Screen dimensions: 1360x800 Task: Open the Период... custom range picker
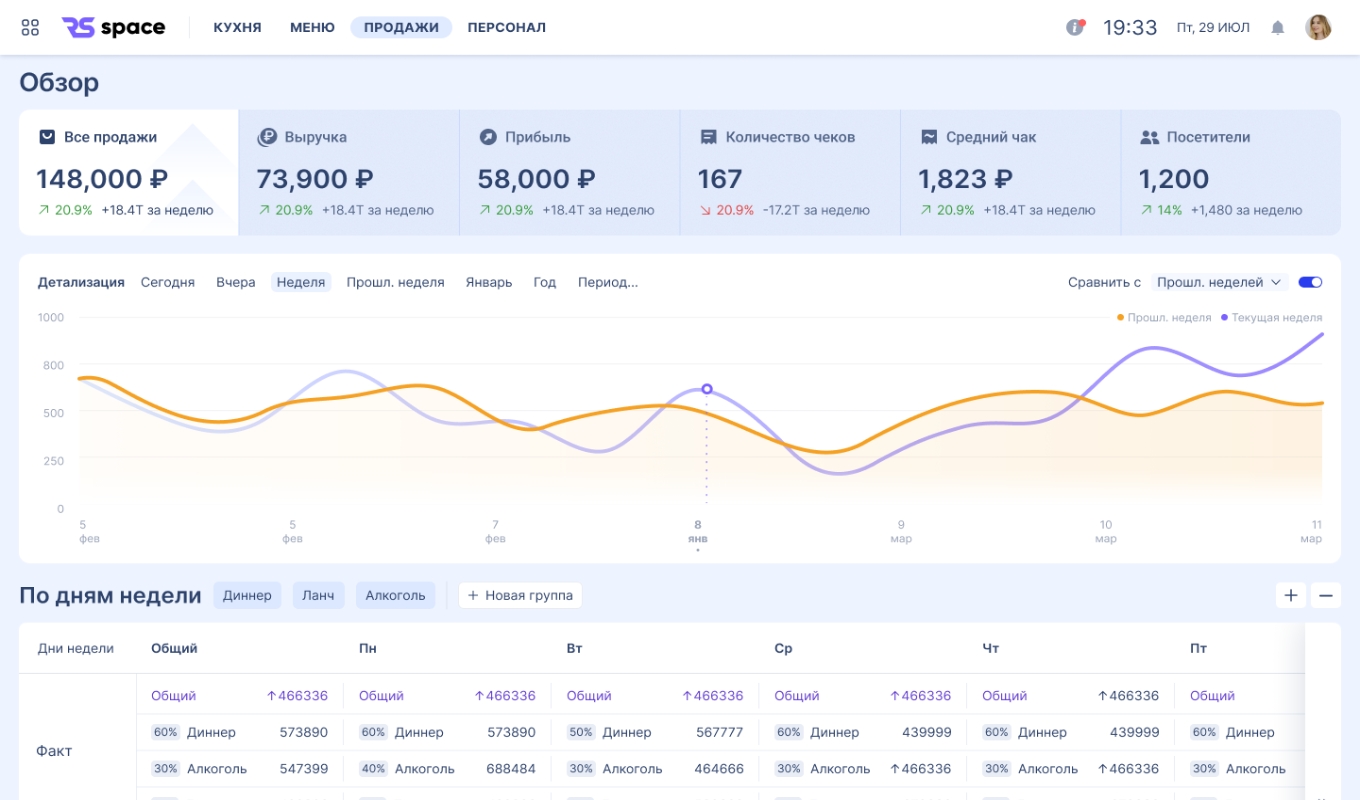tap(608, 282)
